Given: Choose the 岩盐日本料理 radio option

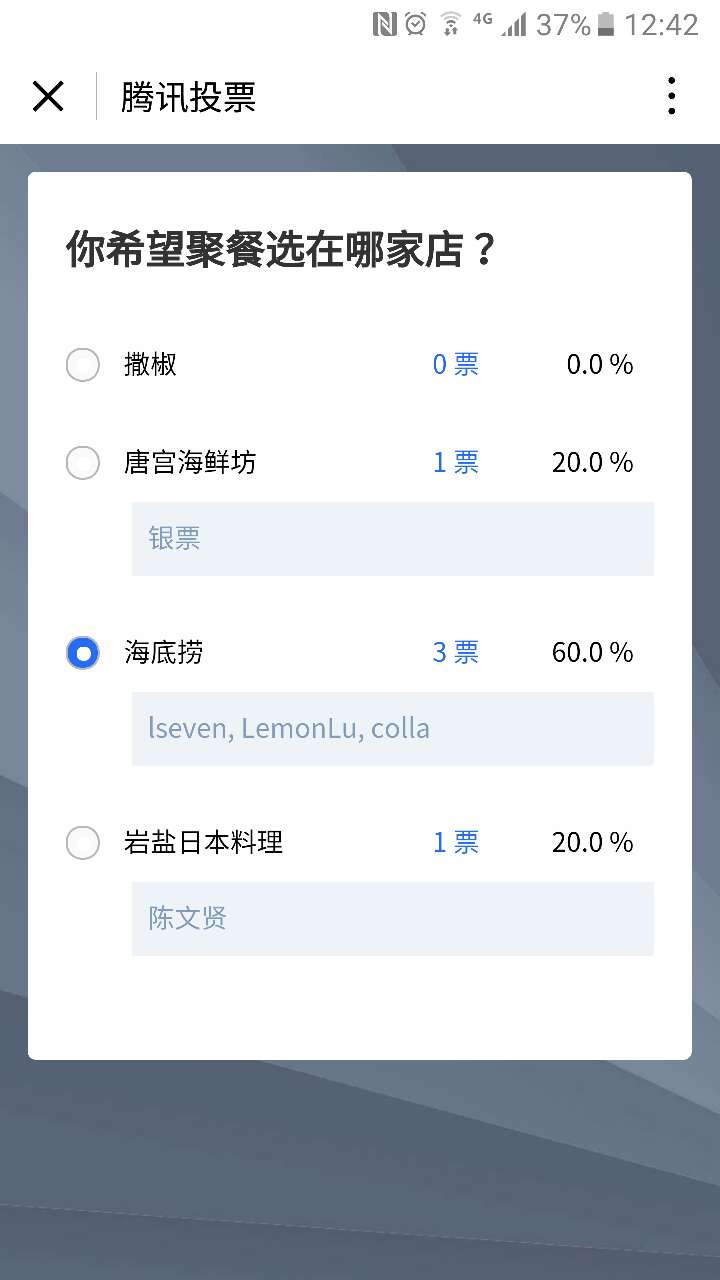Looking at the screenshot, I should (83, 843).
